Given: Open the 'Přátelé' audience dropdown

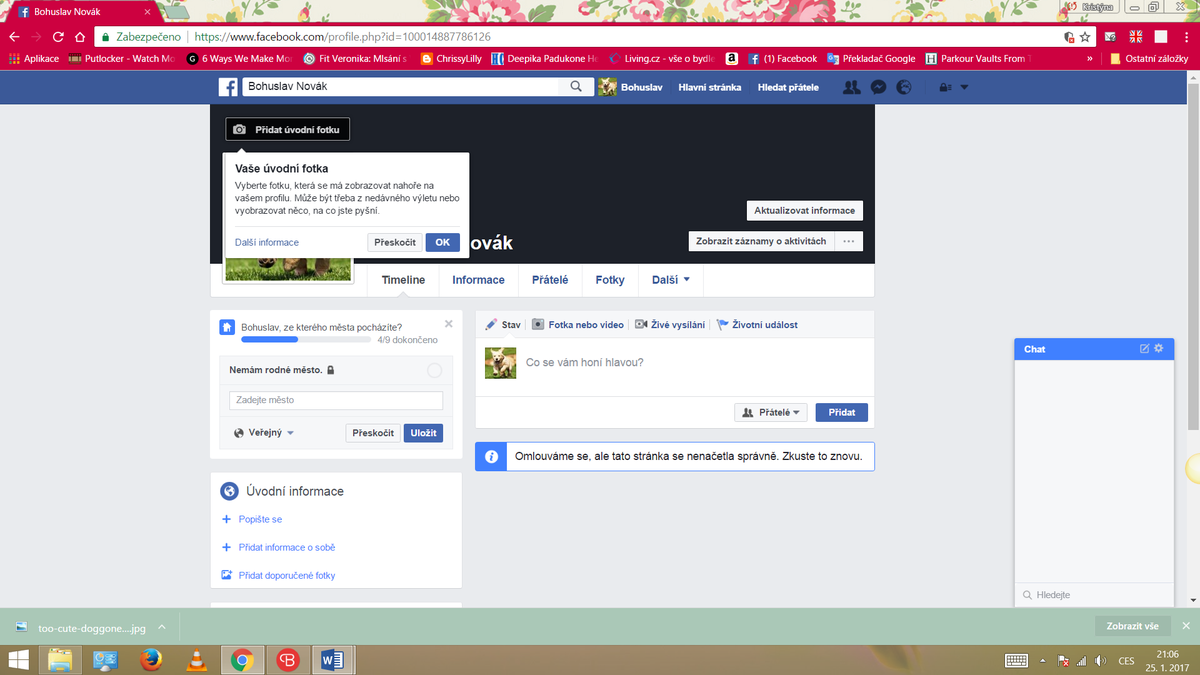Looking at the screenshot, I should click(771, 412).
